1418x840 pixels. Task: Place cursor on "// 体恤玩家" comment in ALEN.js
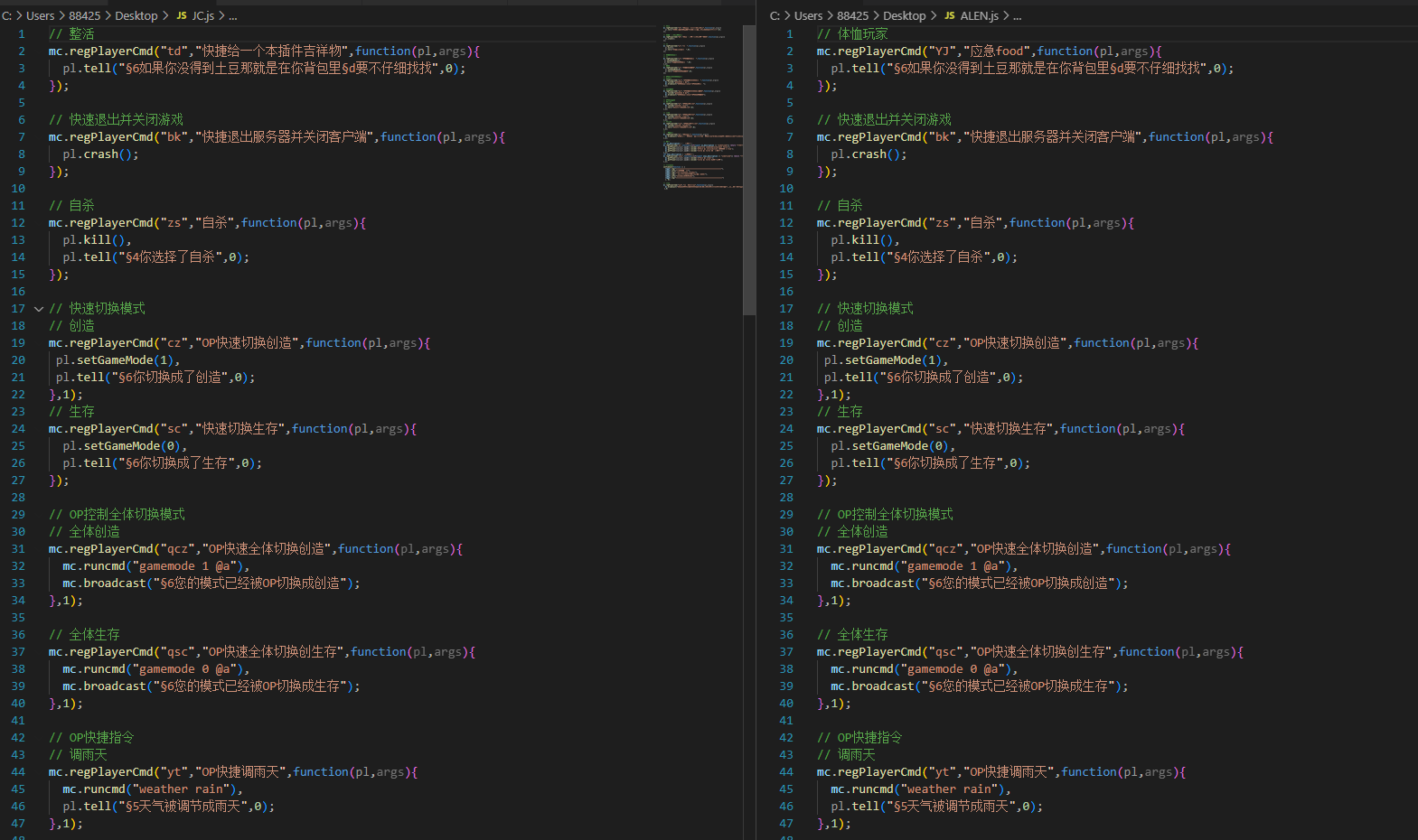[852, 34]
